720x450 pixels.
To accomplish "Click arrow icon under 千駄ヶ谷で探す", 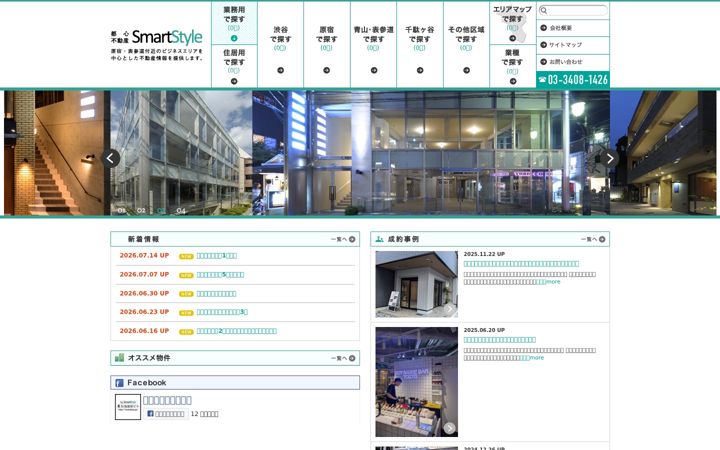I will [420, 70].
